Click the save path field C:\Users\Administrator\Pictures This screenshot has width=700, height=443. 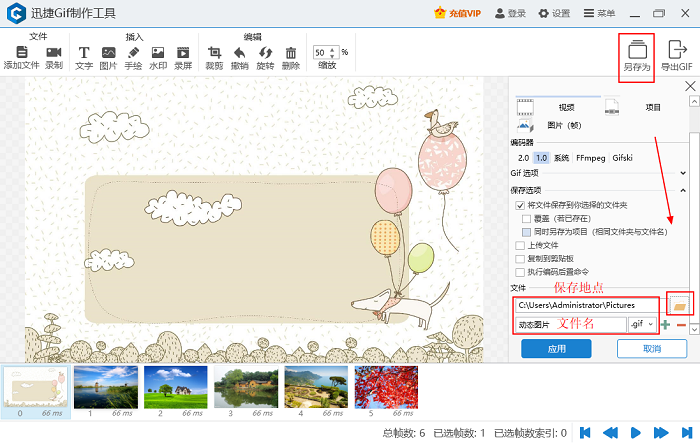(x=586, y=305)
